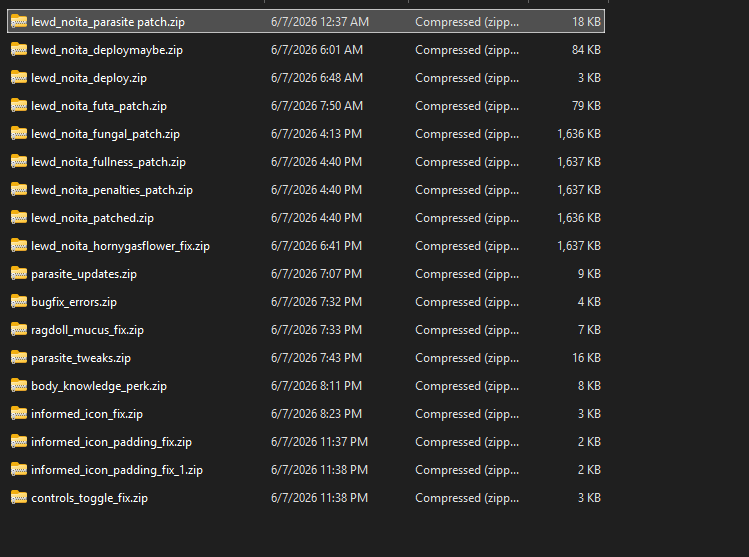This screenshot has width=749, height=557.
Task: Select file name lewd_noita_fungal_patch.zip
Action: point(106,134)
